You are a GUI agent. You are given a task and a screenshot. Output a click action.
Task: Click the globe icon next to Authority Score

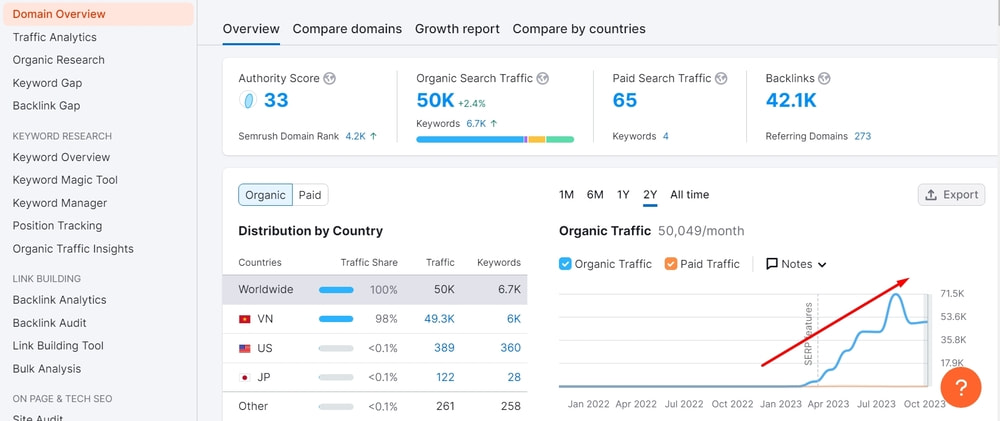pos(329,78)
